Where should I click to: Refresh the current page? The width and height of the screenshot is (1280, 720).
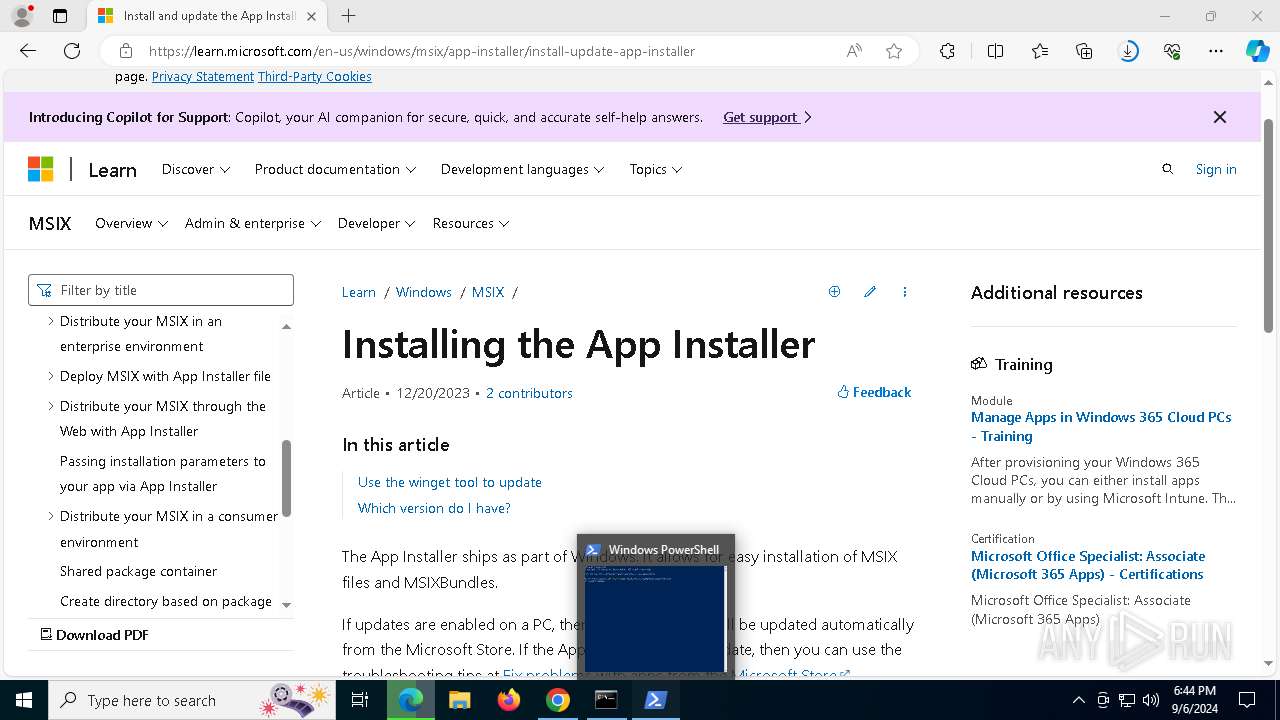pyautogui.click(x=72, y=51)
